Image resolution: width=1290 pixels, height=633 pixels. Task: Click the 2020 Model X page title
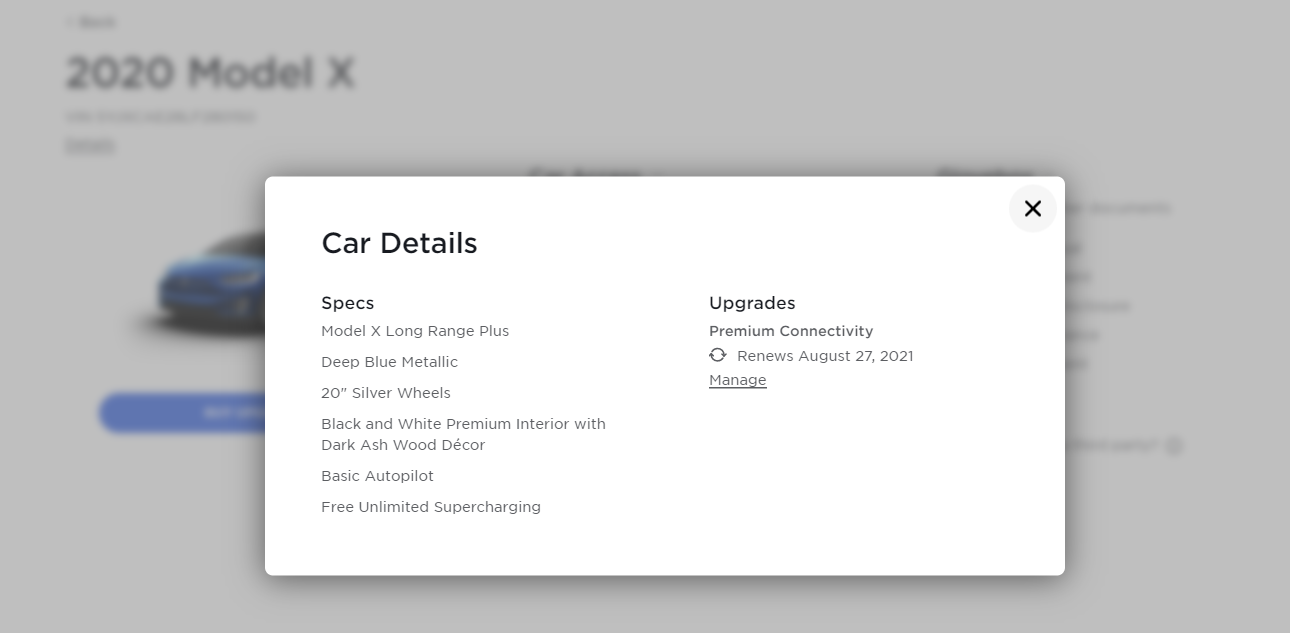click(x=210, y=73)
